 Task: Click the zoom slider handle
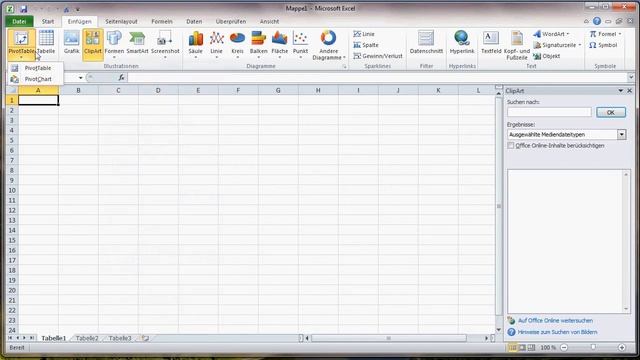pos(593,348)
